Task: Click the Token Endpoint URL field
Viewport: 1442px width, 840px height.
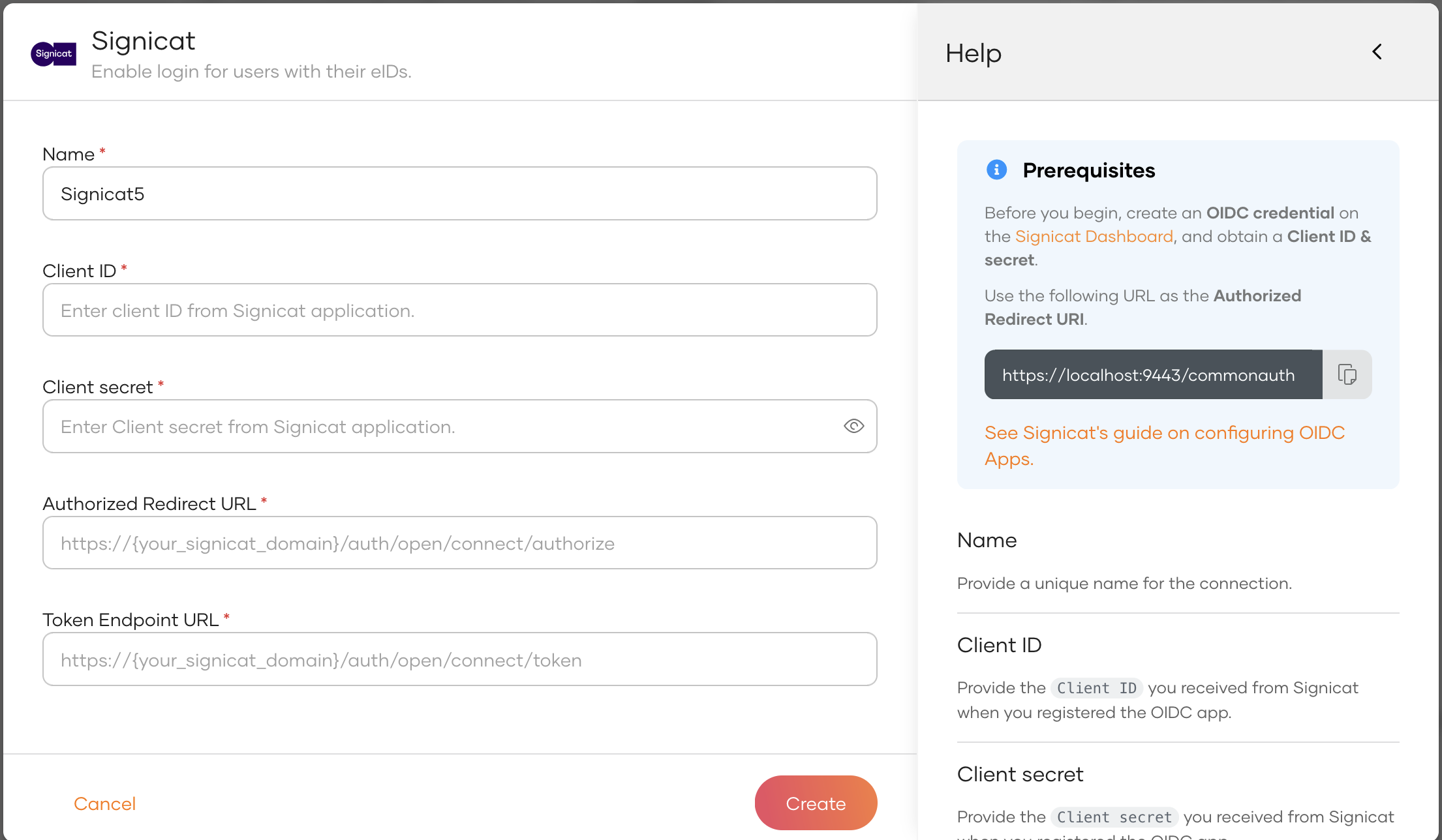Action: (x=460, y=659)
